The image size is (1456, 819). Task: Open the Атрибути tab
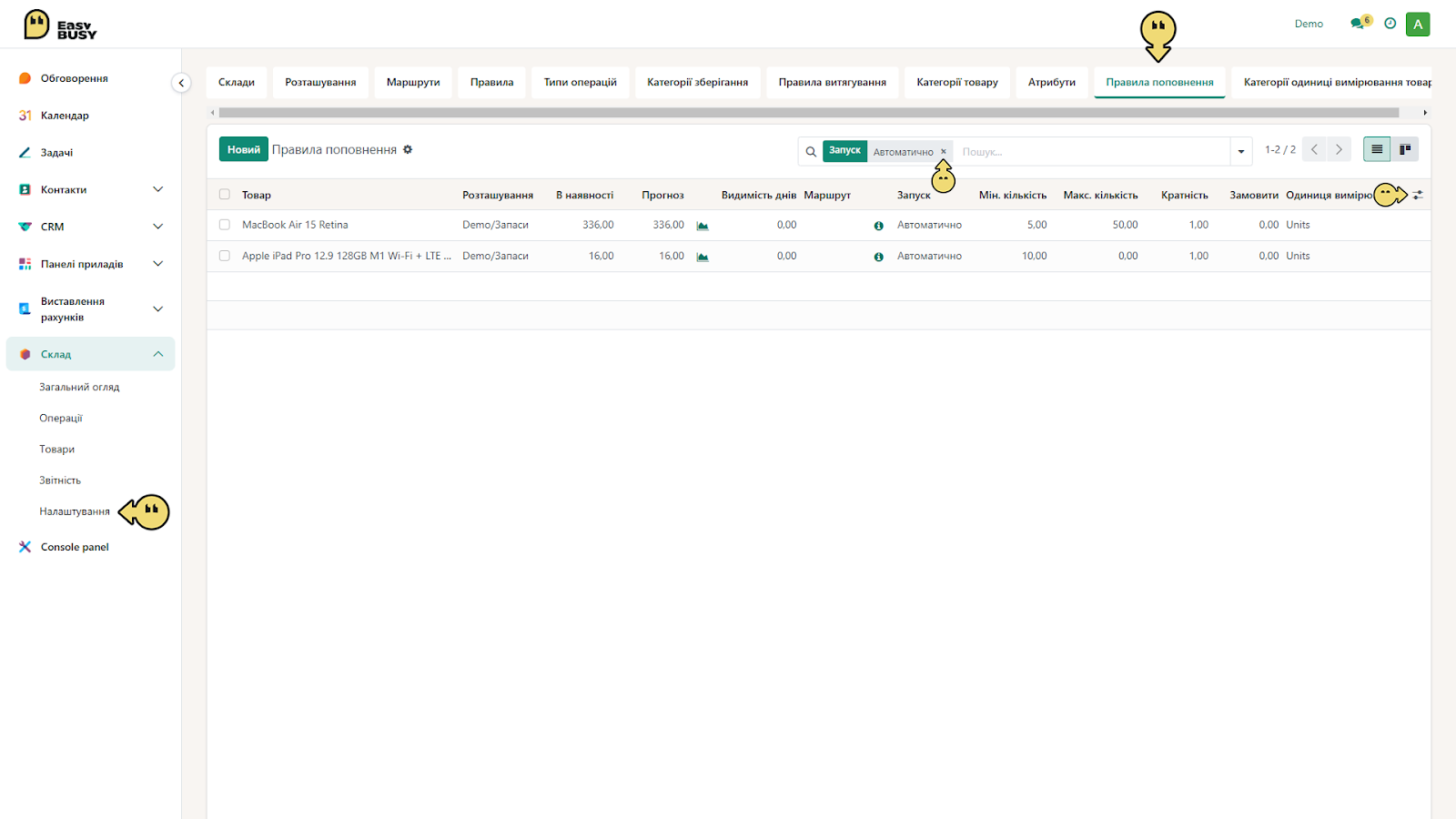pos(1052,82)
